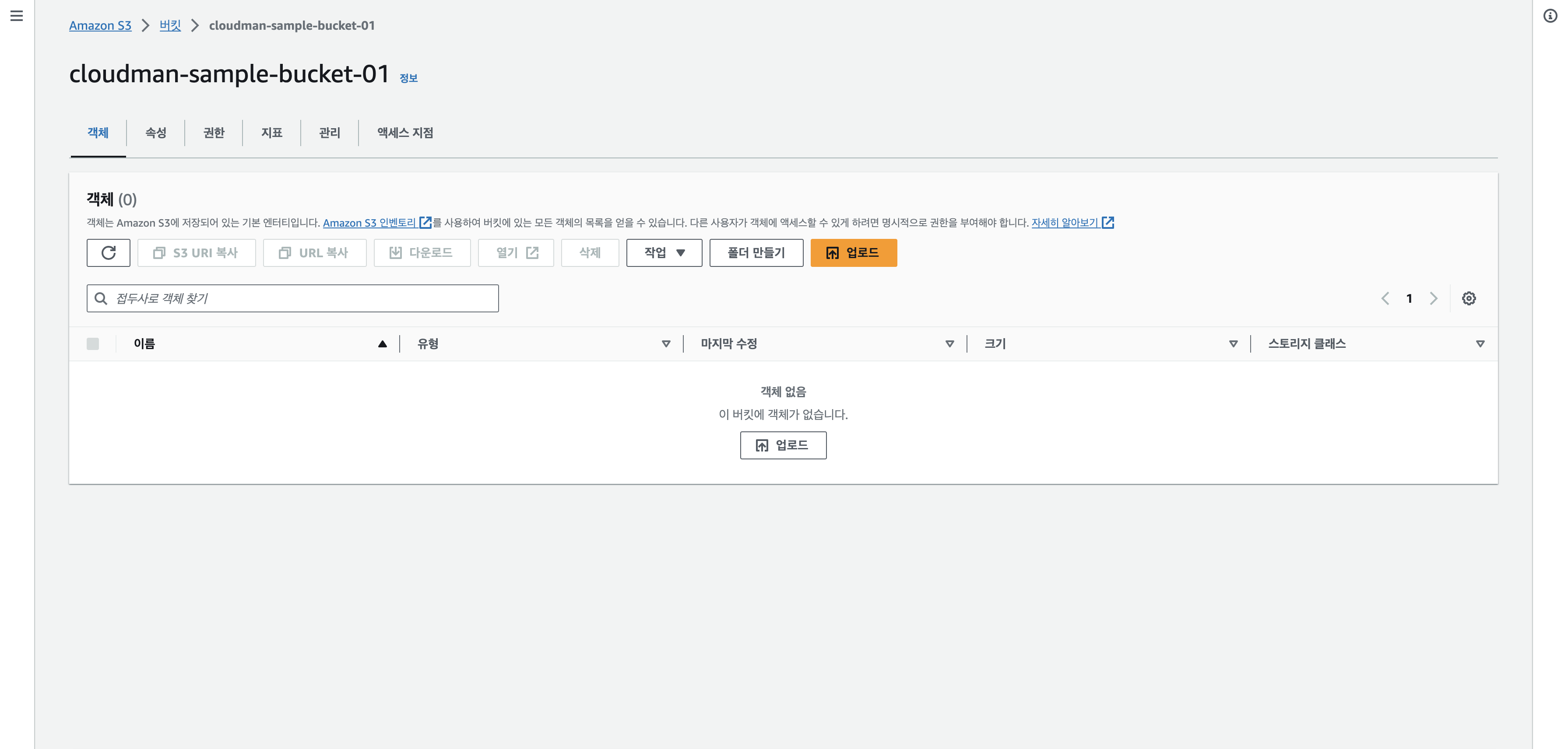
Task: Sort by 유형 column arrow
Action: click(x=666, y=344)
